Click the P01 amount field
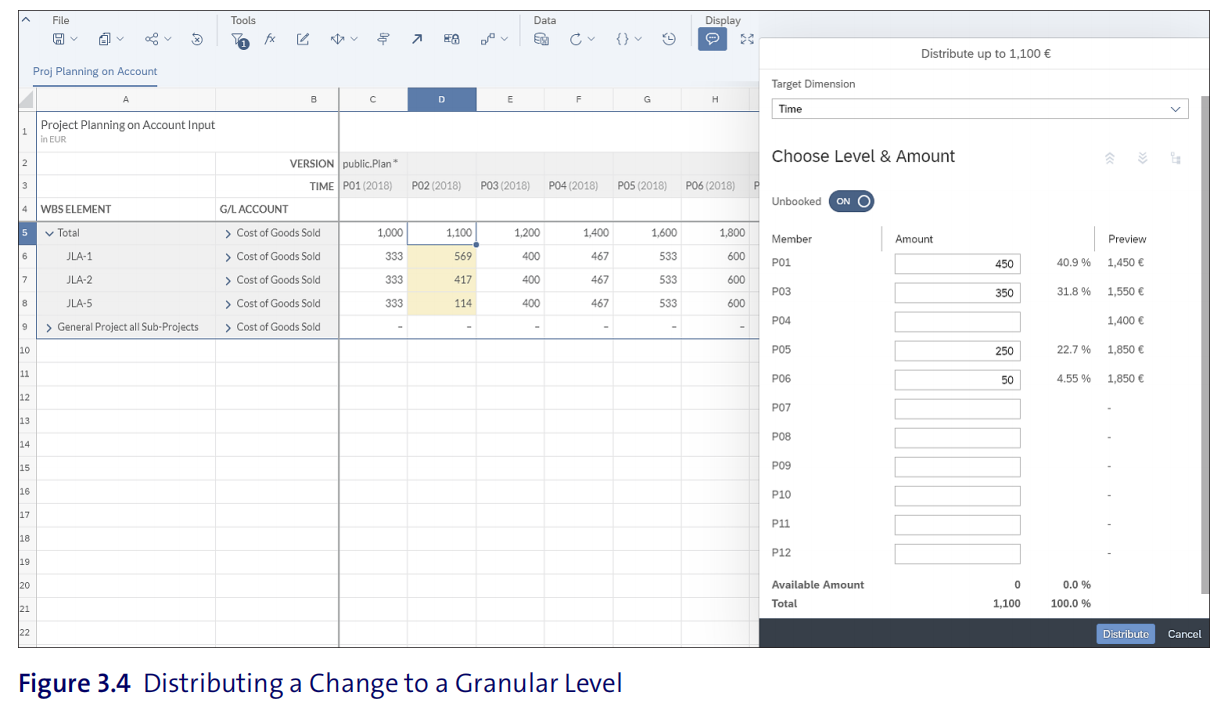The width and height of the screenshot is (1225, 709). (957, 264)
